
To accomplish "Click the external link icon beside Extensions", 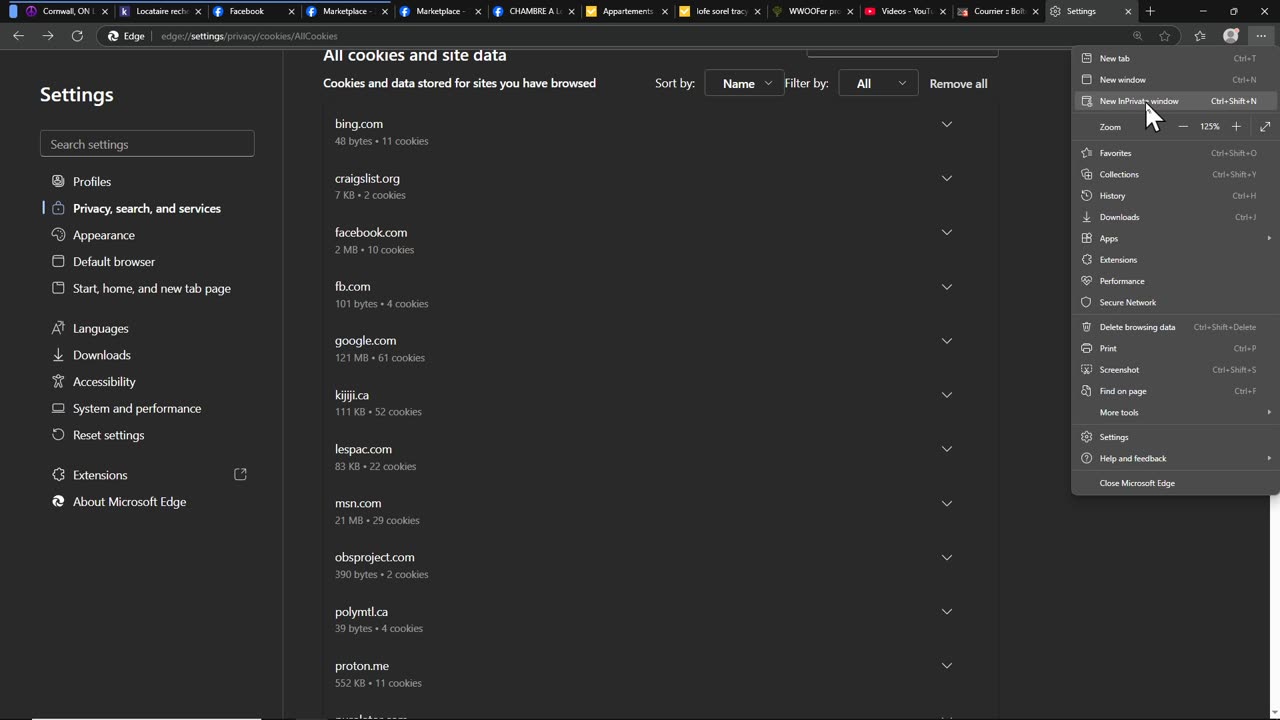I will tap(240, 474).
